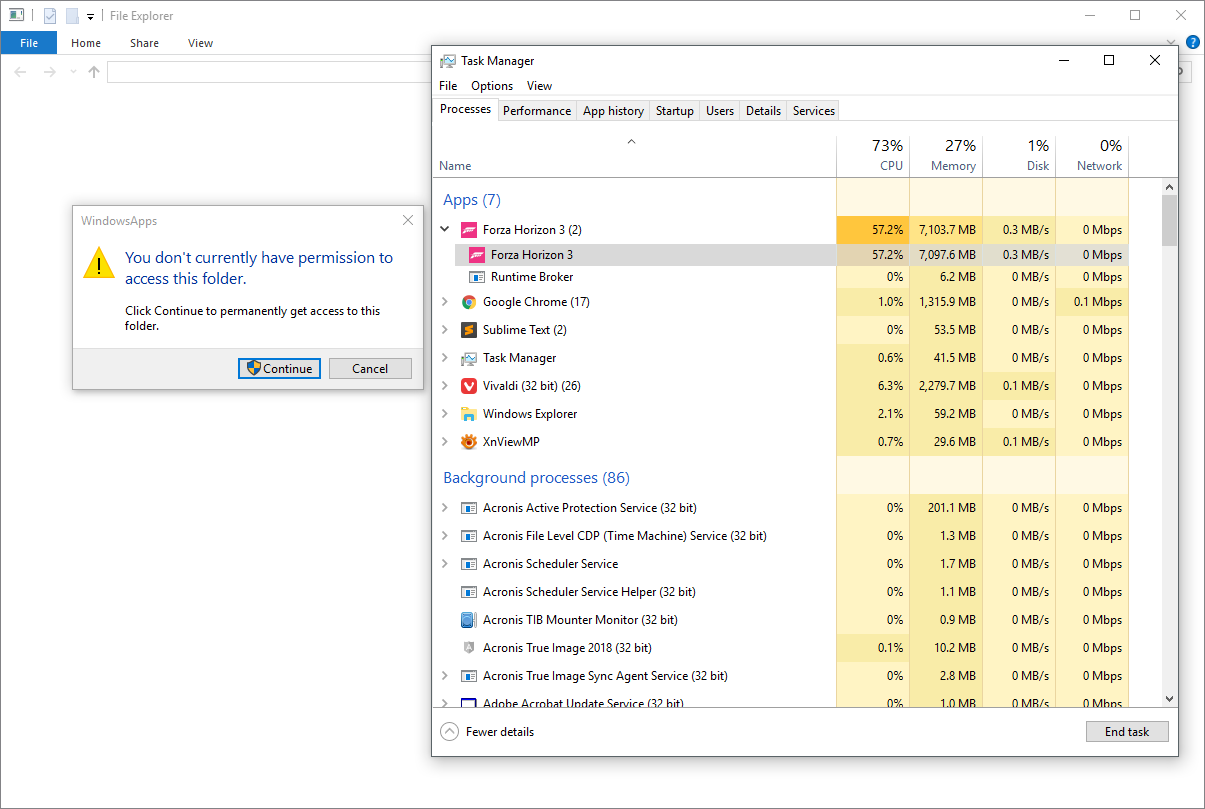Expand the Windows Explorer process entry
Screen dimensions: 1205x809
coord(445,414)
